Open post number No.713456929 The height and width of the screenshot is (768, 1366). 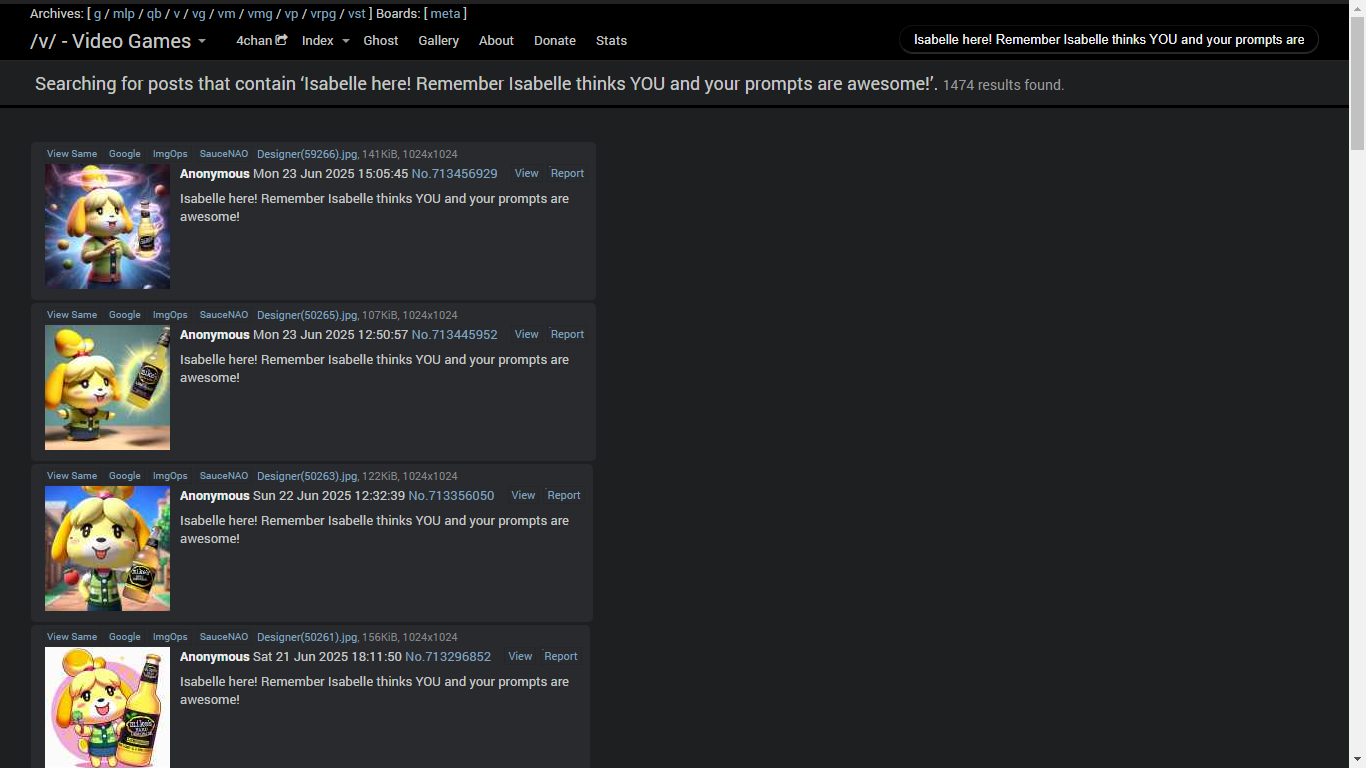454,174
